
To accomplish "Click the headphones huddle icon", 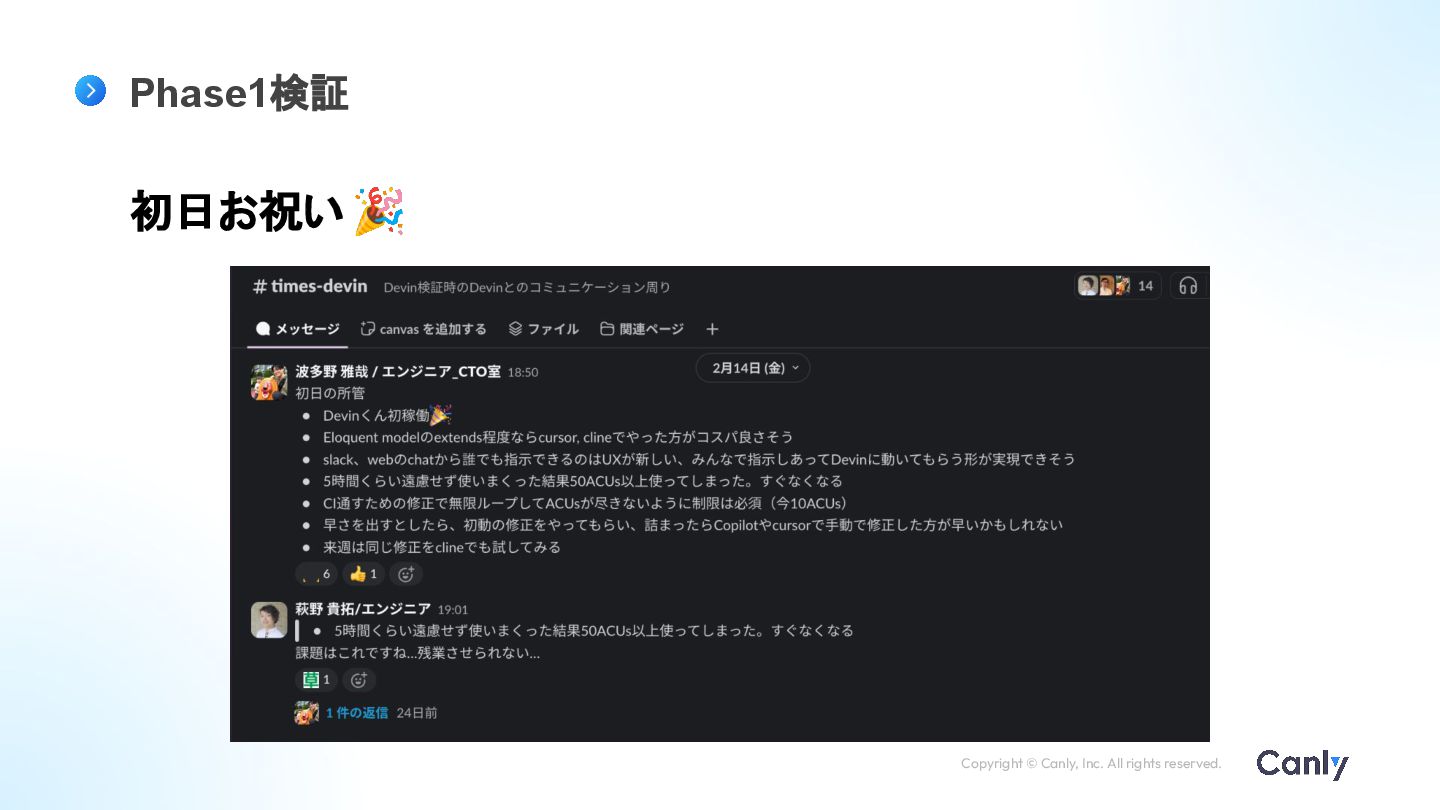I will tap(1188, 286).
